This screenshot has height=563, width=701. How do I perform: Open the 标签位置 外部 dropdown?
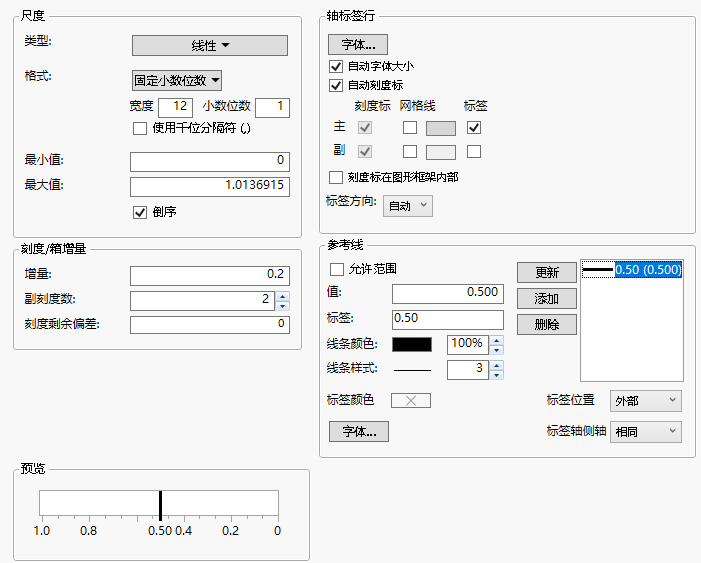point(646,401)
